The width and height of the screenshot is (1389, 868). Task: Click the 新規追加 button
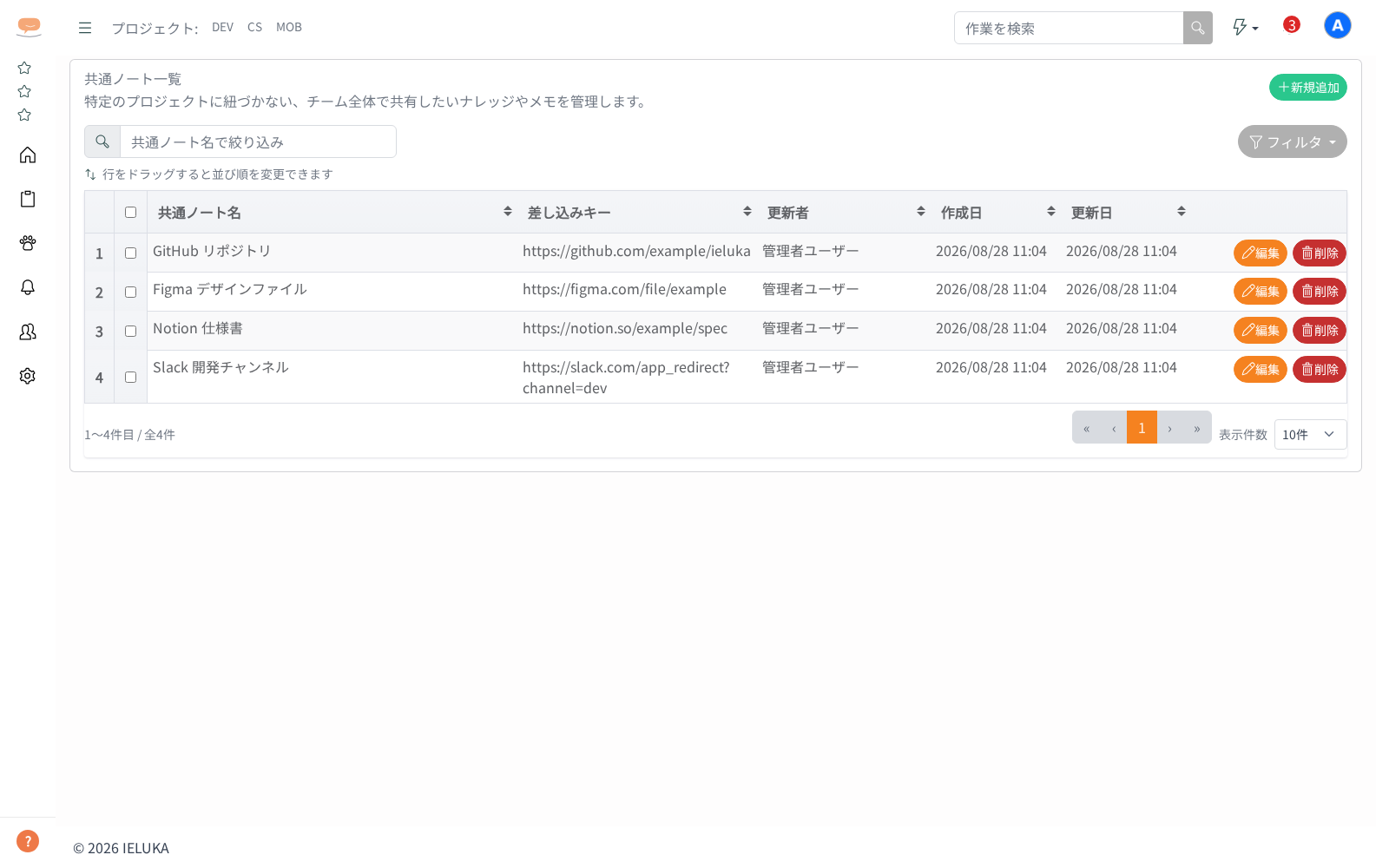1307,87
